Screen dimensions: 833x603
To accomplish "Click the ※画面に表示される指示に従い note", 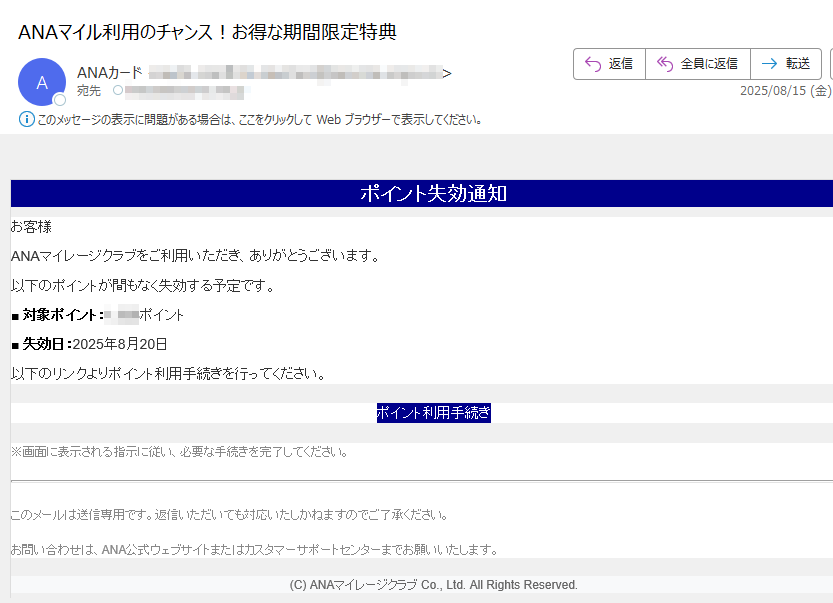I will 180,452.
